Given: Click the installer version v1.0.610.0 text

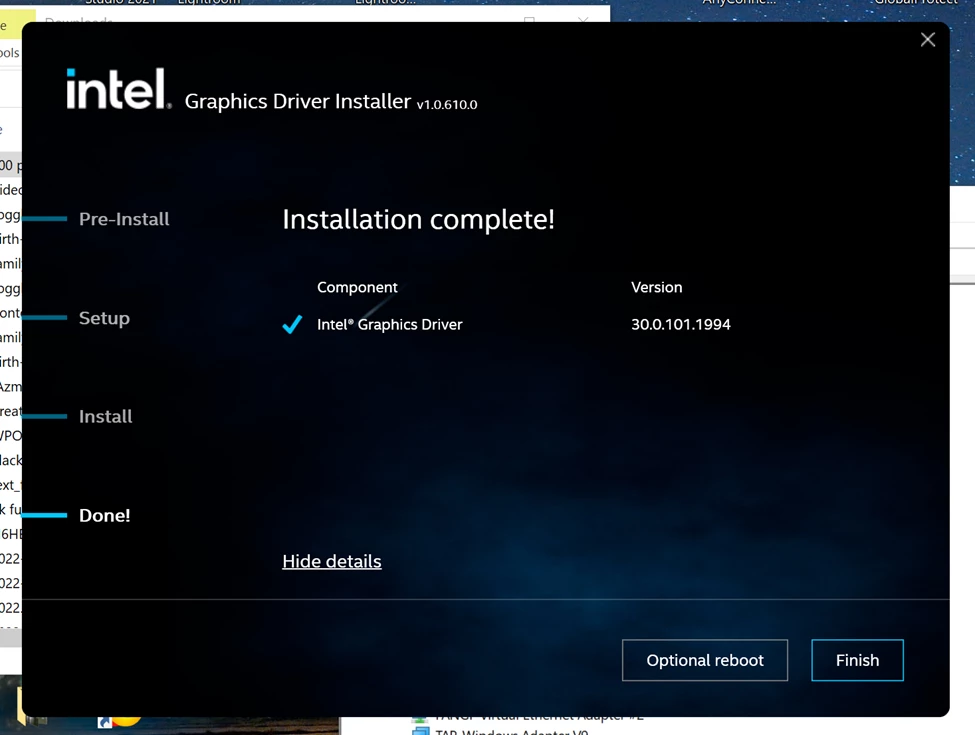Looking at the screenshot, I should pyautogui.click(x=447, y=104).
